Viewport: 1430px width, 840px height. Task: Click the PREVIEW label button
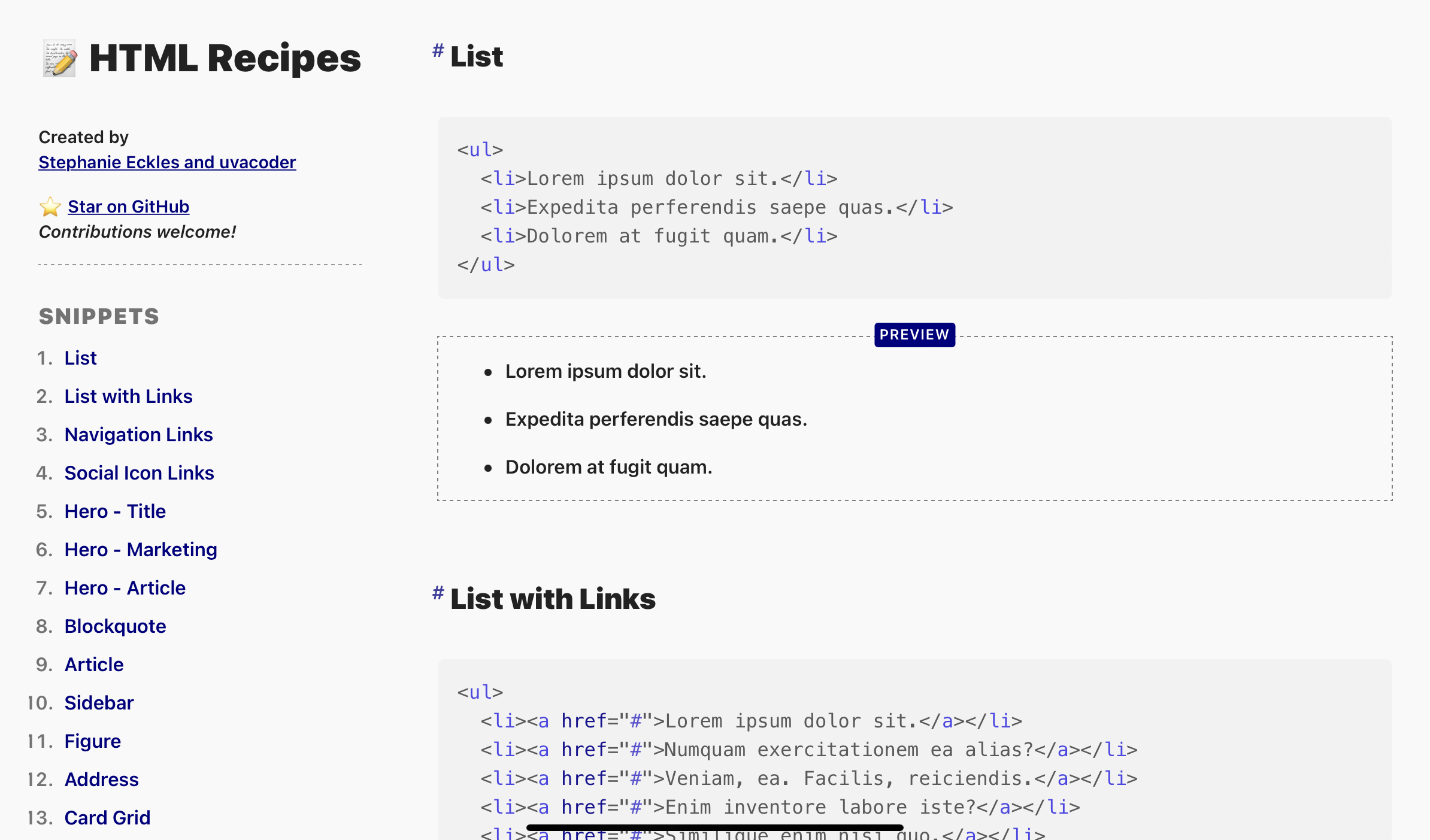click(x=913, y=335)
